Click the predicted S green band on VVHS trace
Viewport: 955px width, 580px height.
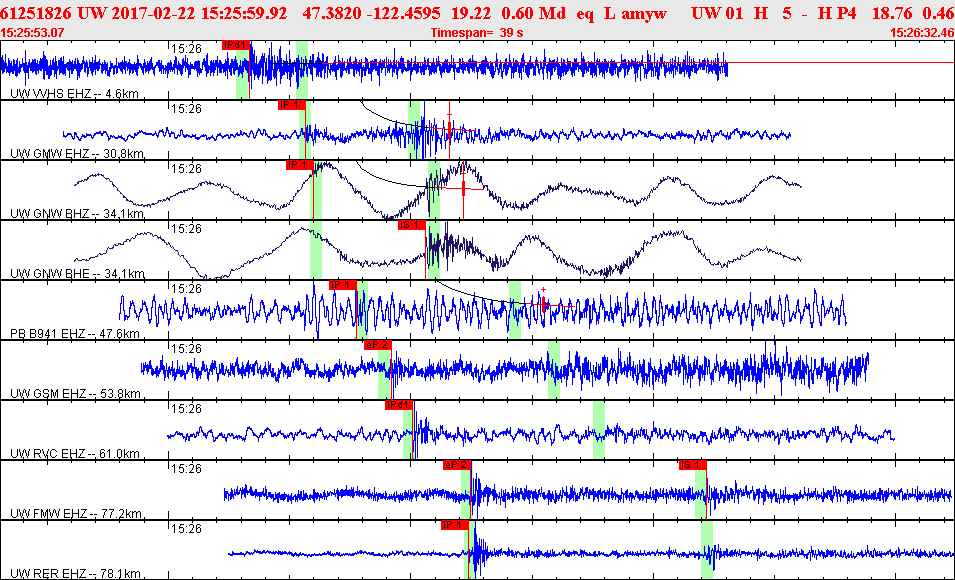(301, 69)
